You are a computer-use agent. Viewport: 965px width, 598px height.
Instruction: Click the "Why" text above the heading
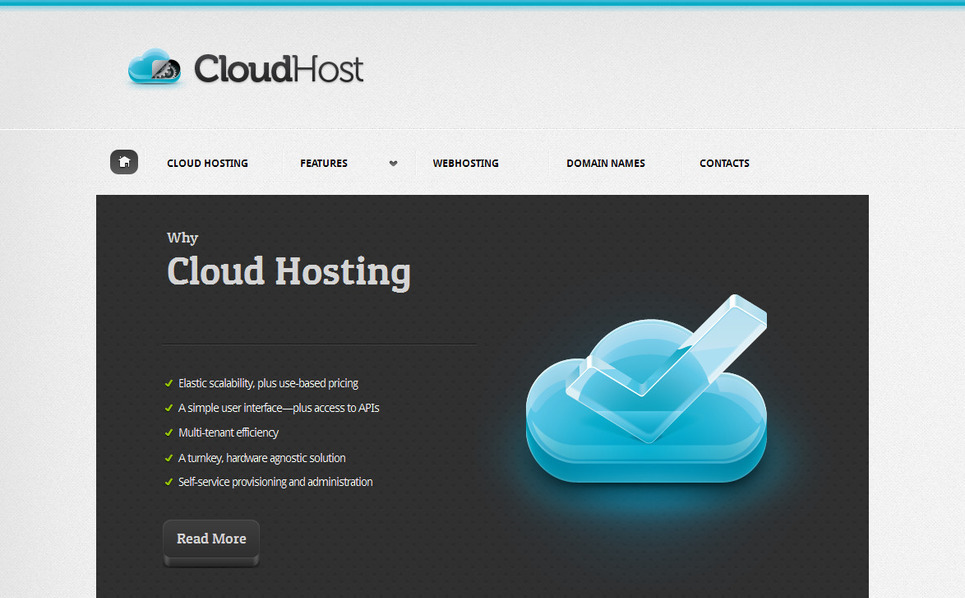[182, 237]
